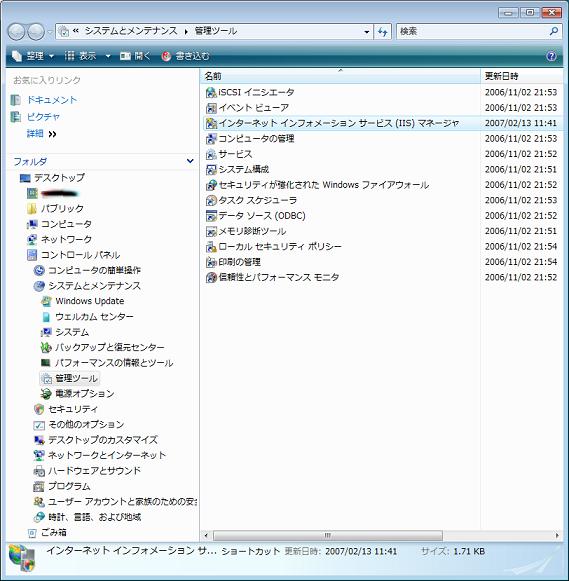
Task: Click the search magnifier icon
Action: pos(553,31)
